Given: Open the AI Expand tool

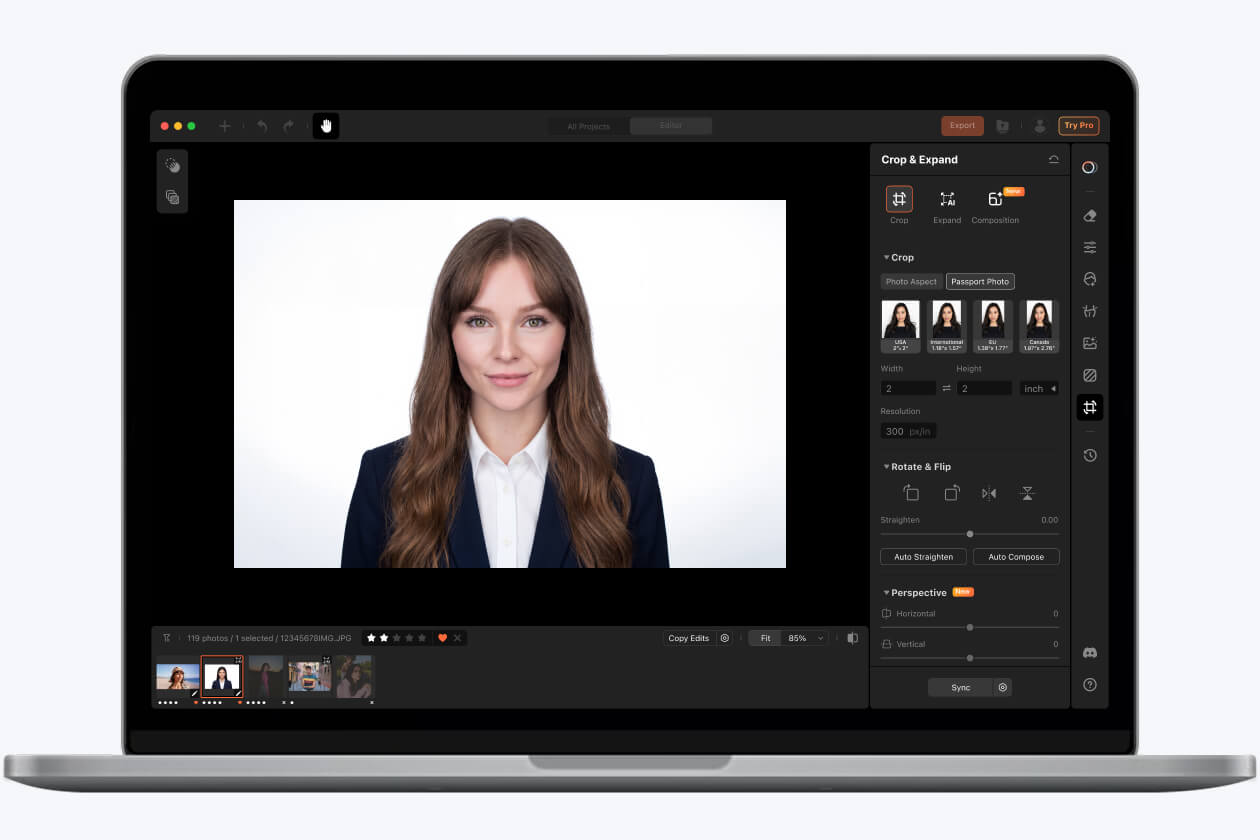Looking at the screenshot, I should click(x=947, y=199).
